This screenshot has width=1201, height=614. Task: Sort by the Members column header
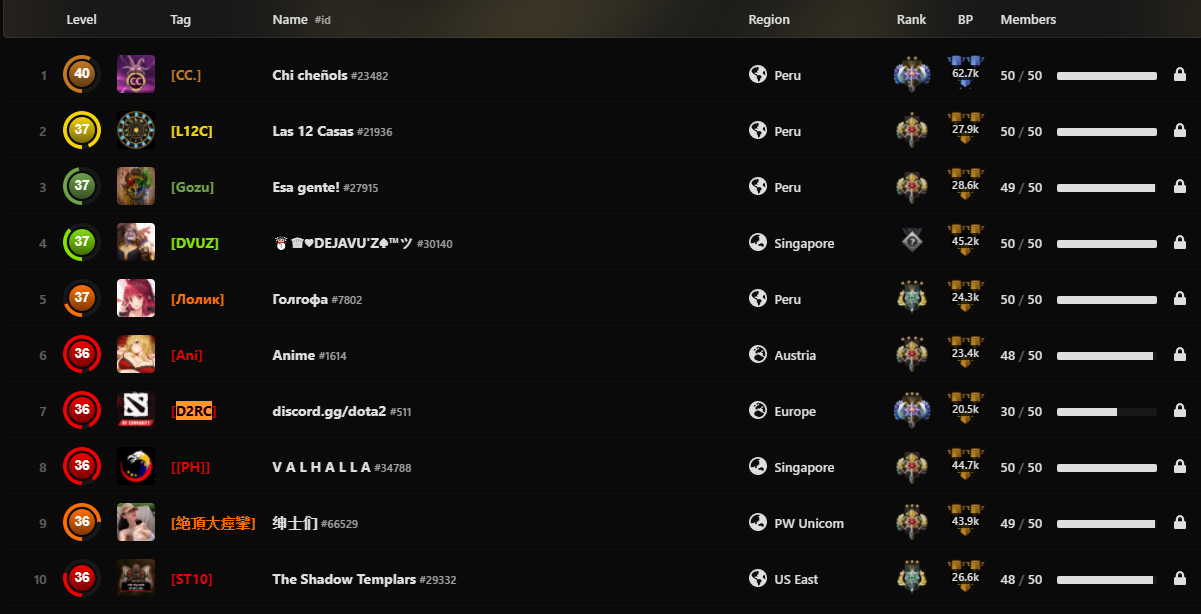point(1028,19)
